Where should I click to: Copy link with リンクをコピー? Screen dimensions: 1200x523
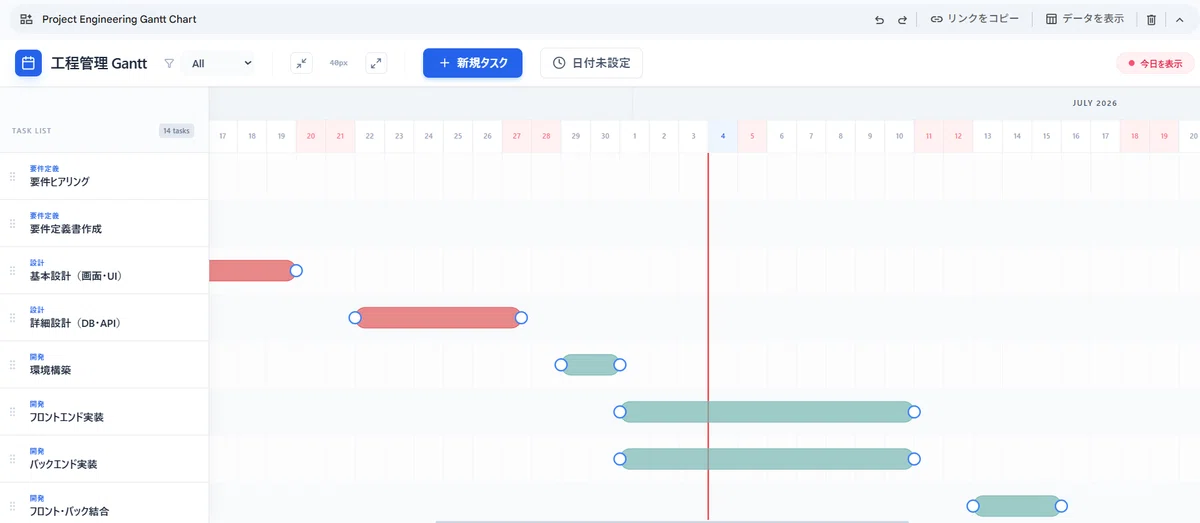click(x=975, y=19)
